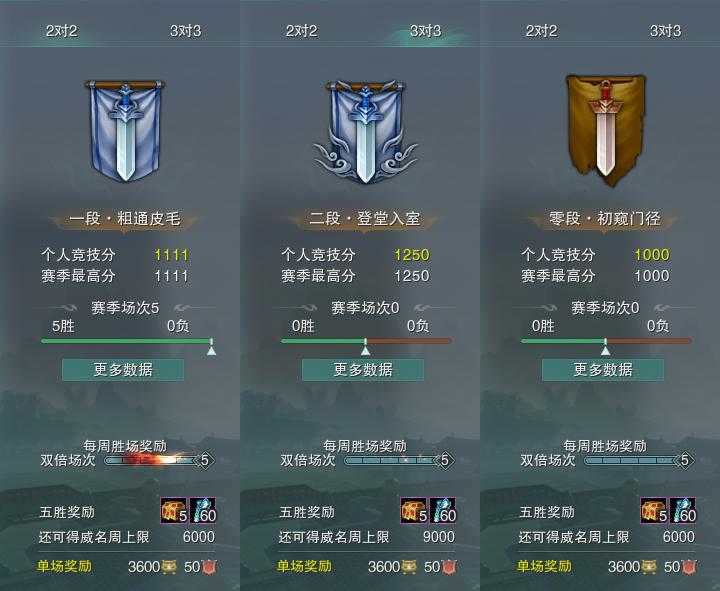Select the 2对2 tab in the 零段 panel
The height and width of the screenshot is (591, 720).
click(x=541, y=31)
